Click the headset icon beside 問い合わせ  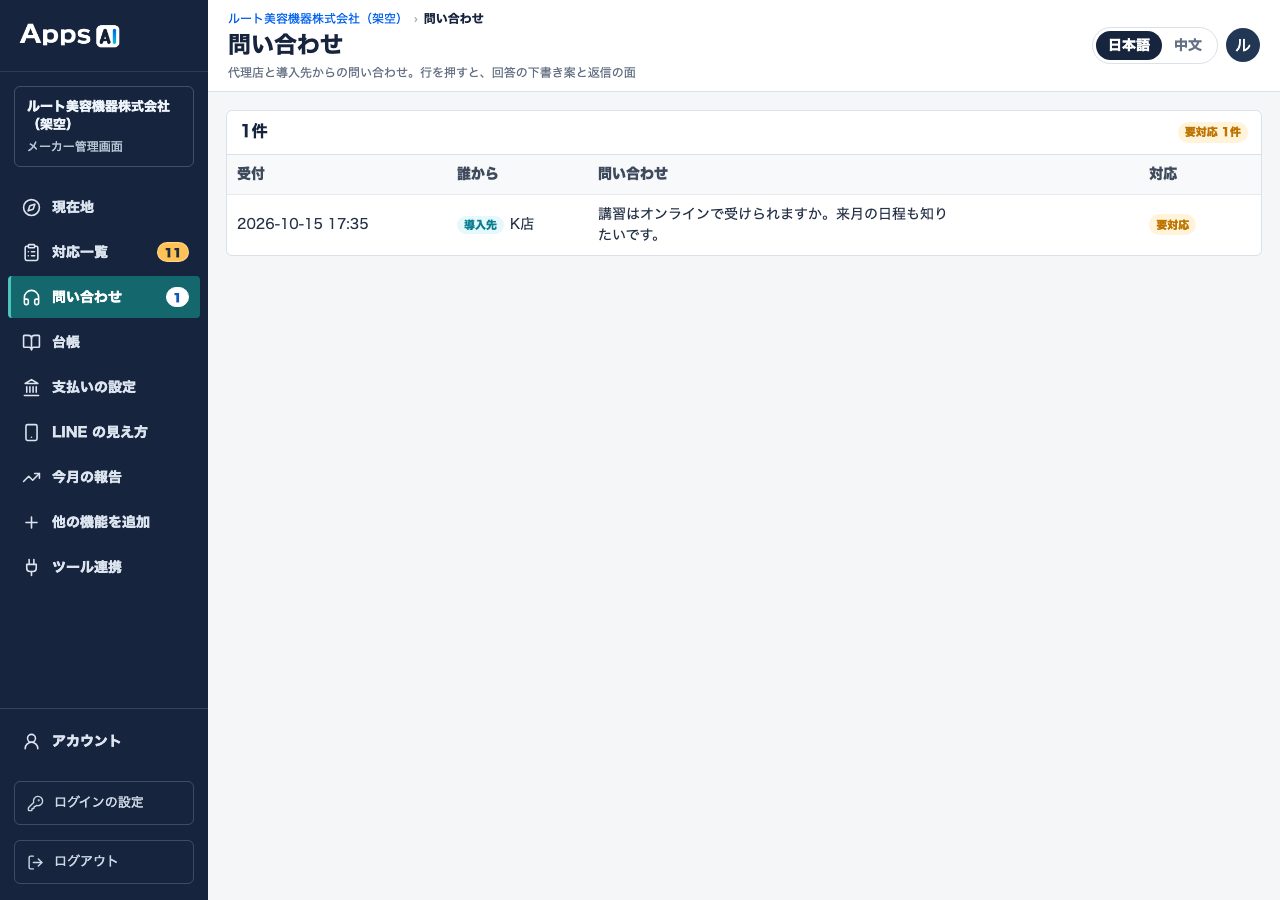point(31,297)
